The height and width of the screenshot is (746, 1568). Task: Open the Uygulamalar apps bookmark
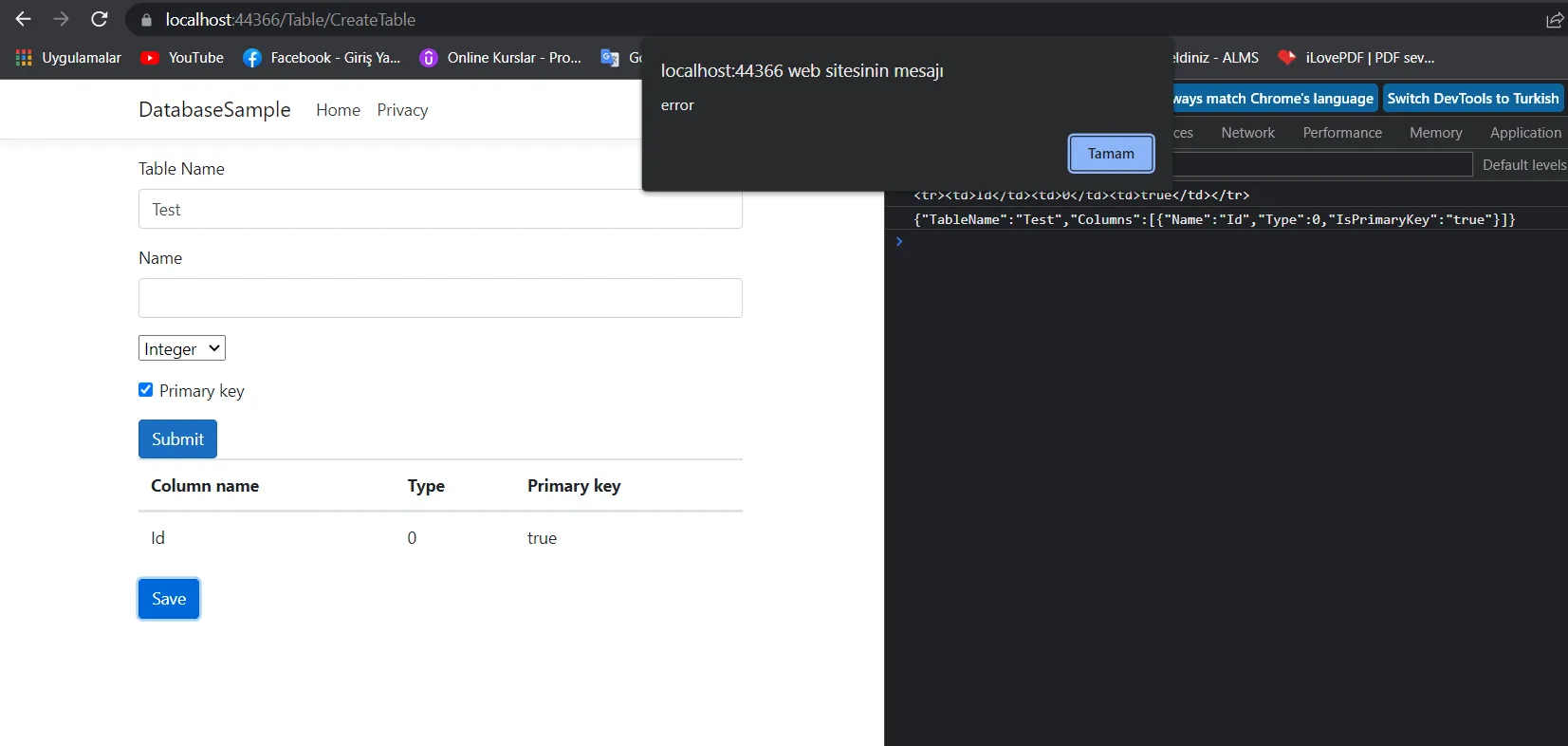coord(68,58)
